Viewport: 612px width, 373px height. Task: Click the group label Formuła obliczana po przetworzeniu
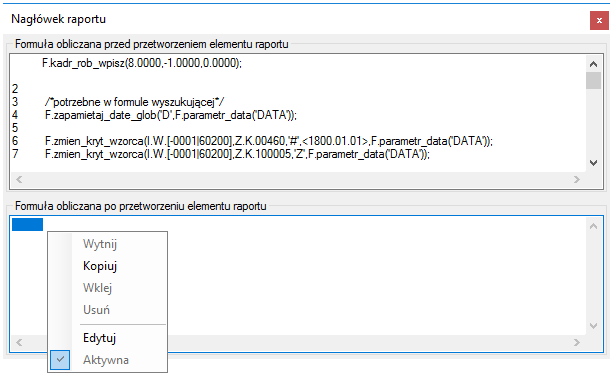click(141, 206)
